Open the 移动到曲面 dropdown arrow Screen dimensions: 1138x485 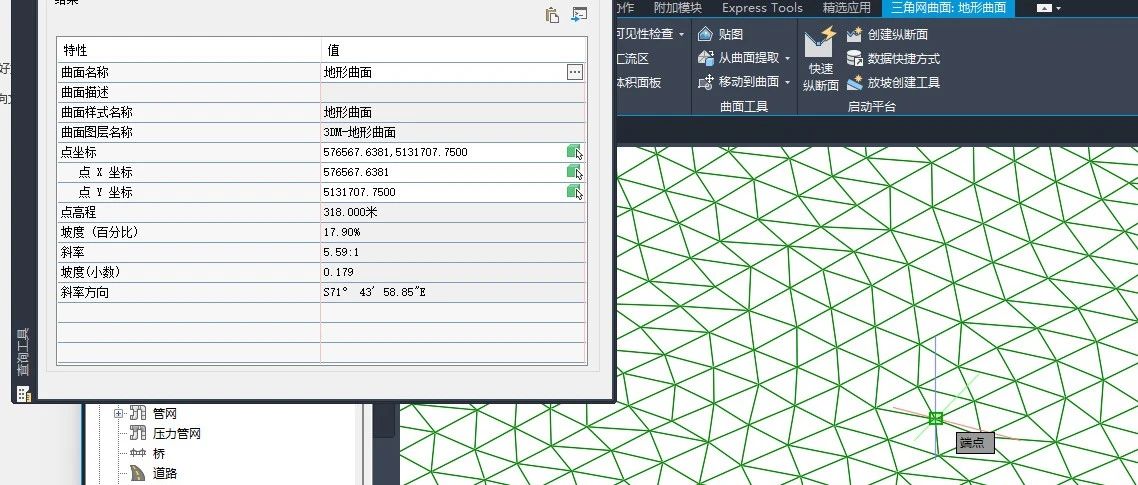point(787,82)
